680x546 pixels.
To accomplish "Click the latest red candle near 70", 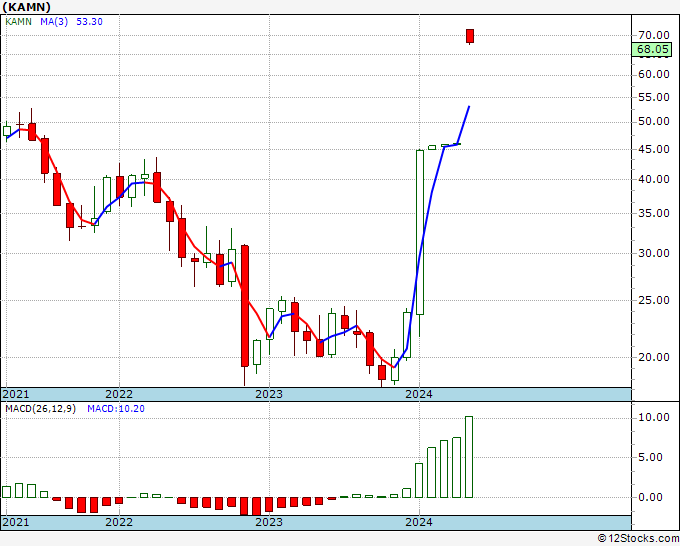I will click(470, 36).
